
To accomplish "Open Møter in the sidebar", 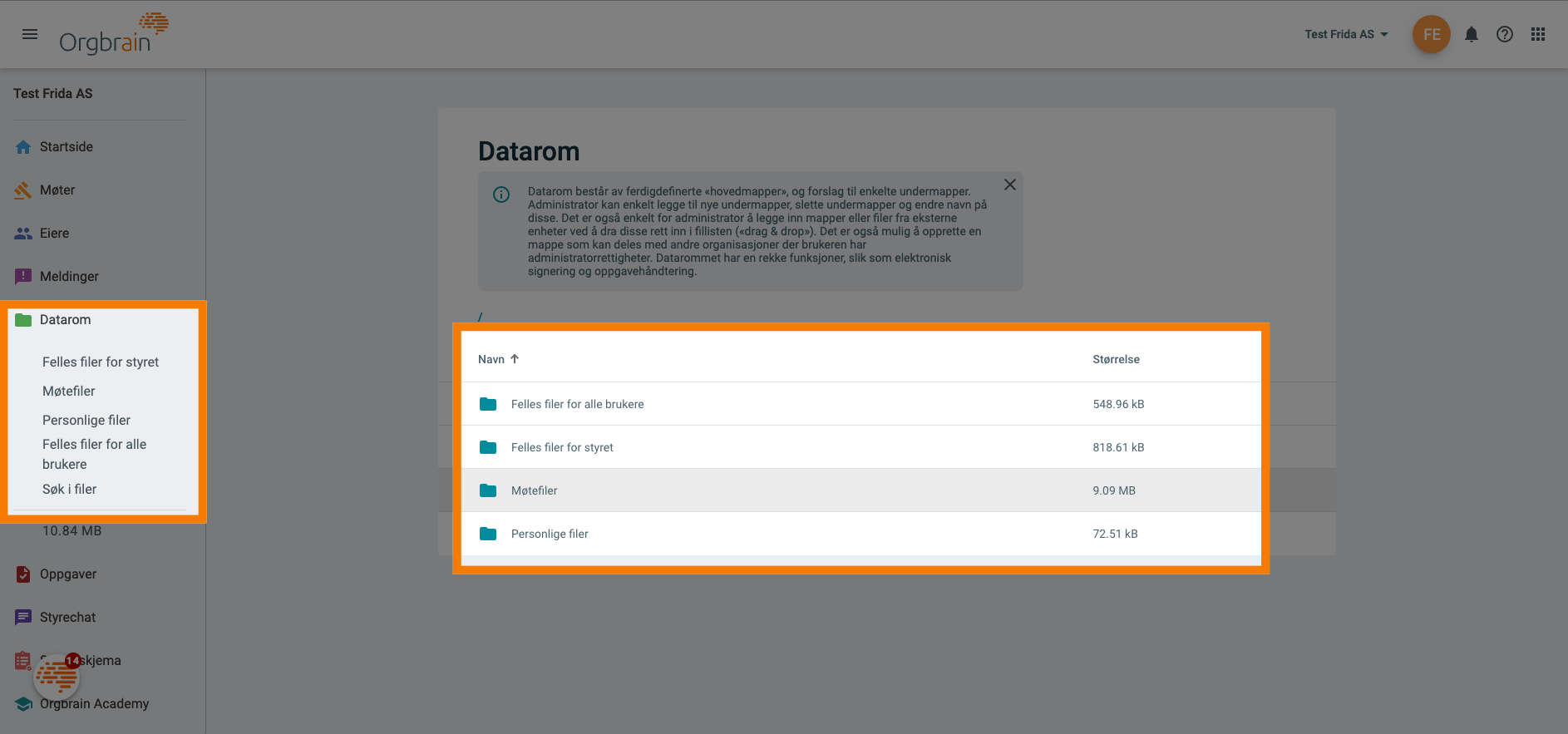I will 57,190.
